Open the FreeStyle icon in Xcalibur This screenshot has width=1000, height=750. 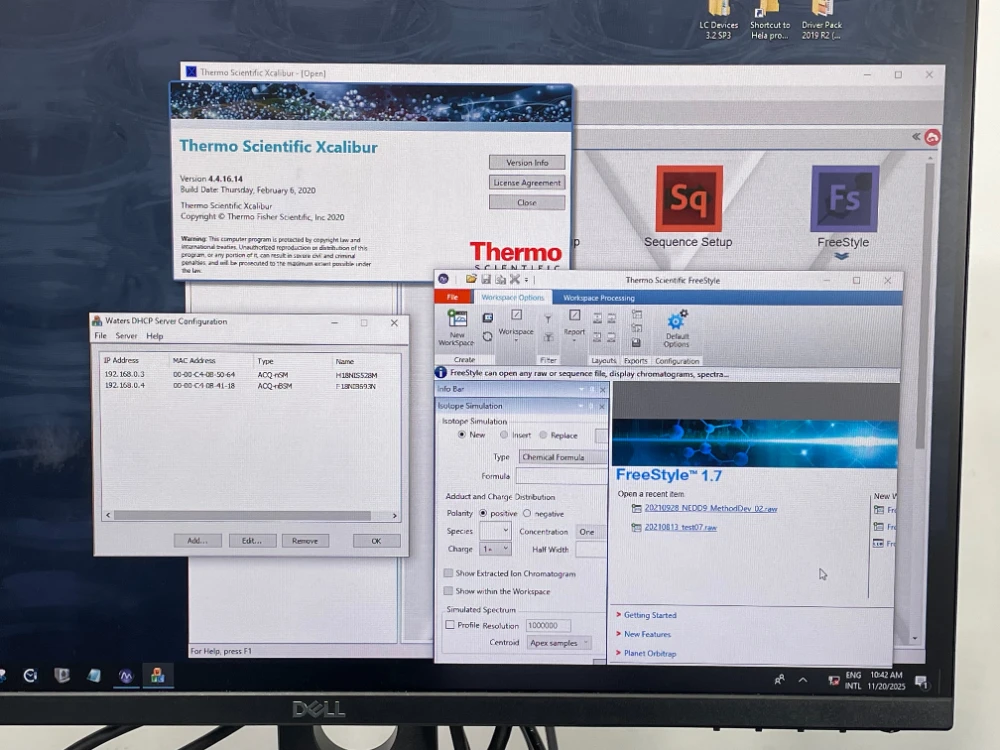click(844, 200)
